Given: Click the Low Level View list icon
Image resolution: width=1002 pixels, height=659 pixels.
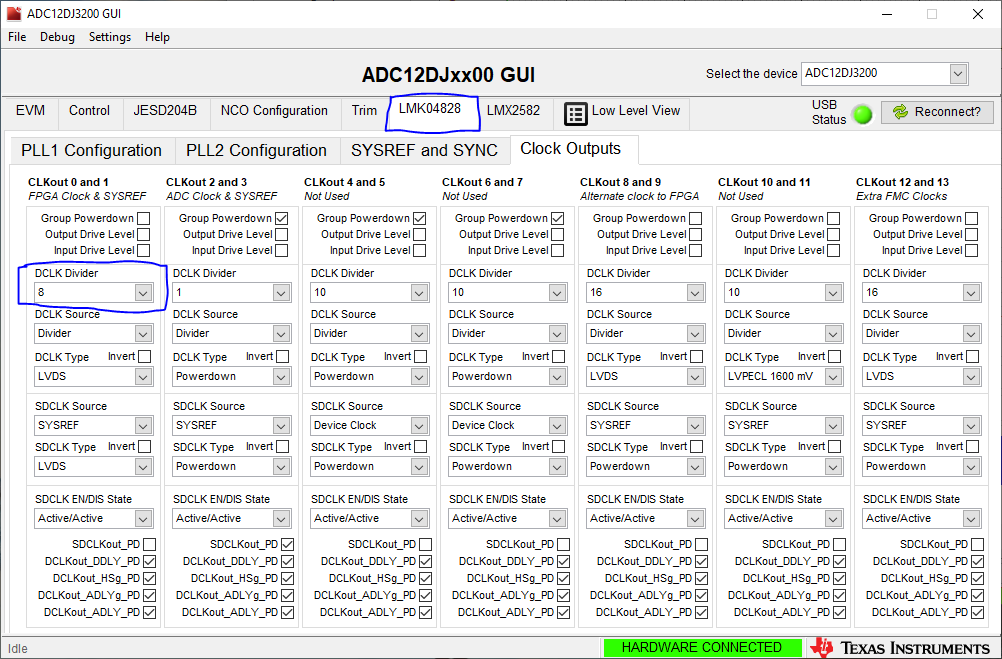Looking at the screenshot, I should pyautogui.click(x=575, y=114).
